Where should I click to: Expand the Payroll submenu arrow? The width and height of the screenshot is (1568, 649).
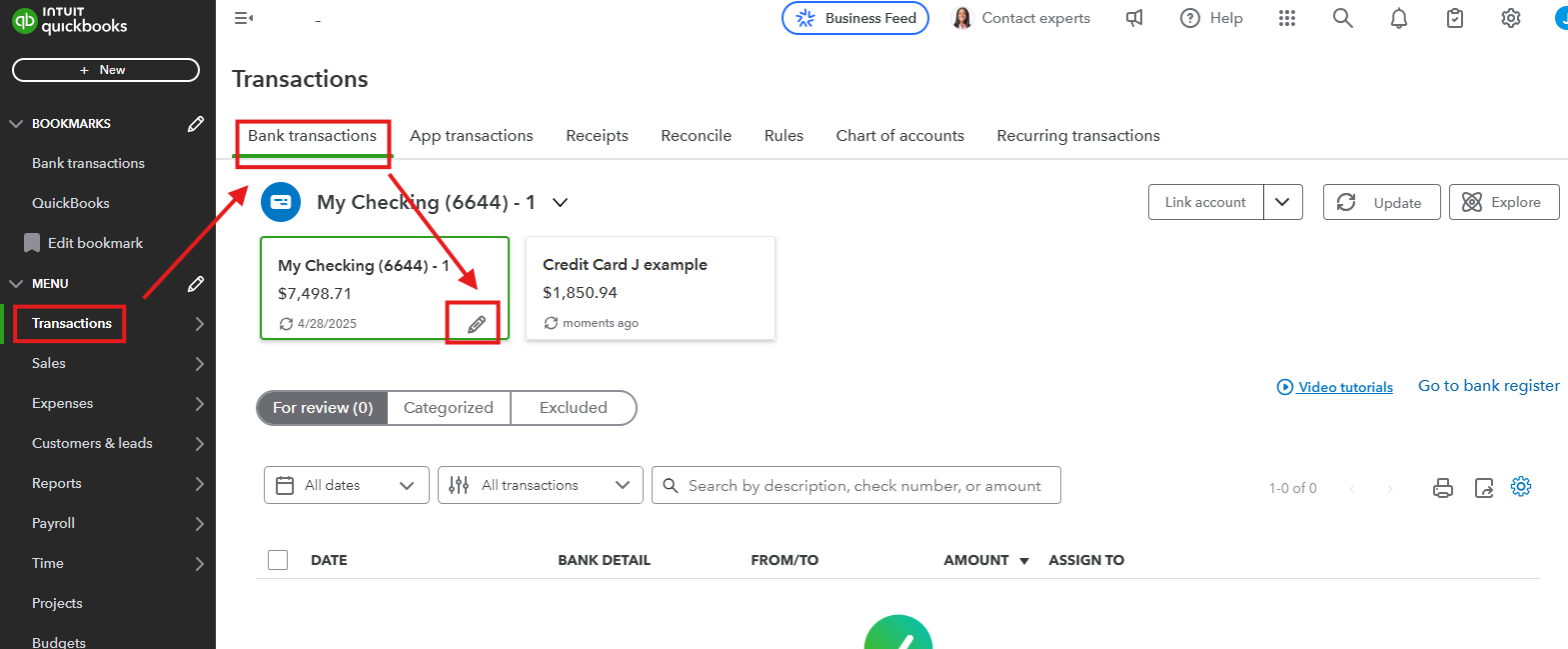[x=200, y=524]
